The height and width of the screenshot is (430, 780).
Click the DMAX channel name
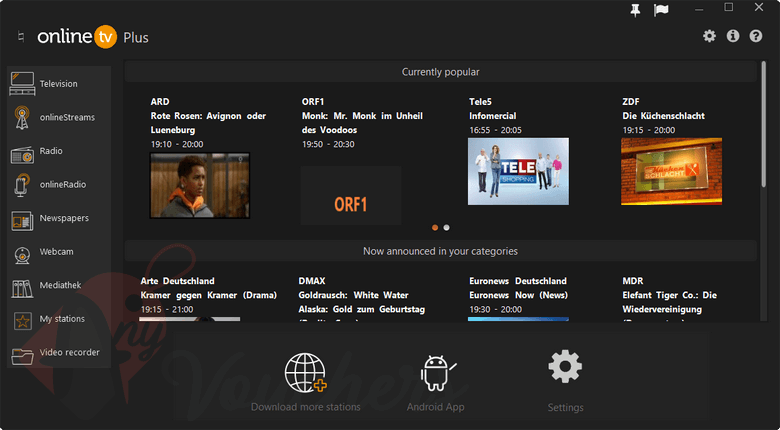point(312,281)
